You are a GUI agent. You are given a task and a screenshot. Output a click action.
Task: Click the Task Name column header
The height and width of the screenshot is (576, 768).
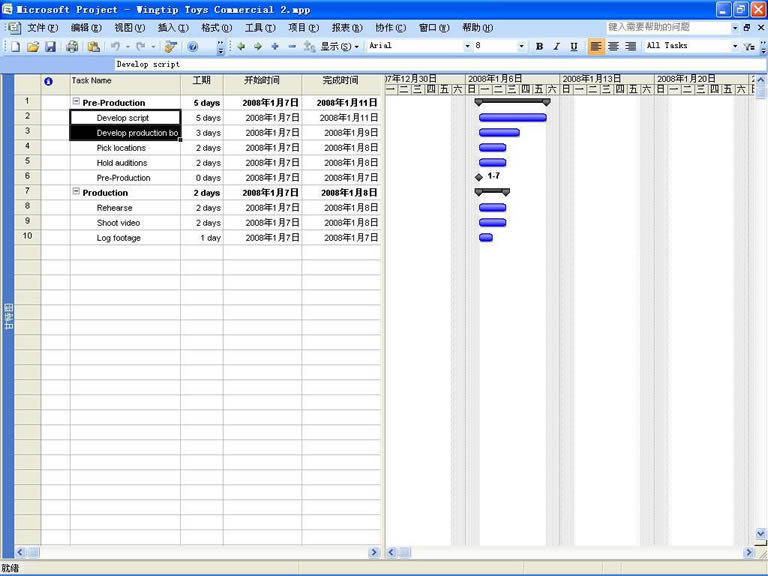(x=125, y=84)
